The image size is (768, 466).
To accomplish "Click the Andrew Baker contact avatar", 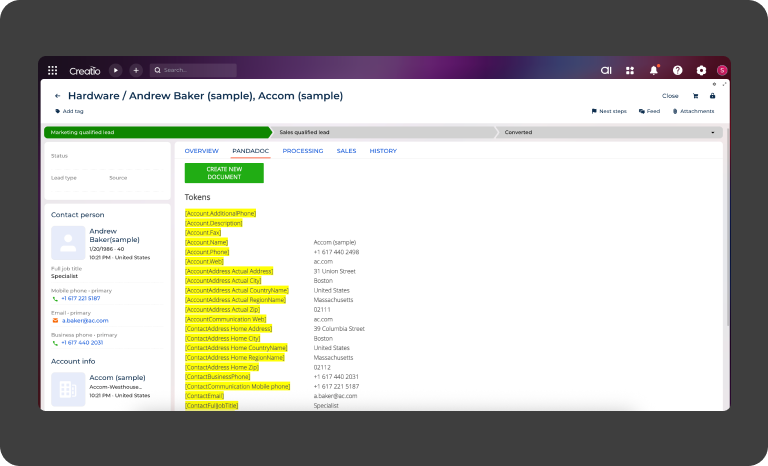I will pyautogui.click(x=68, y=243).
